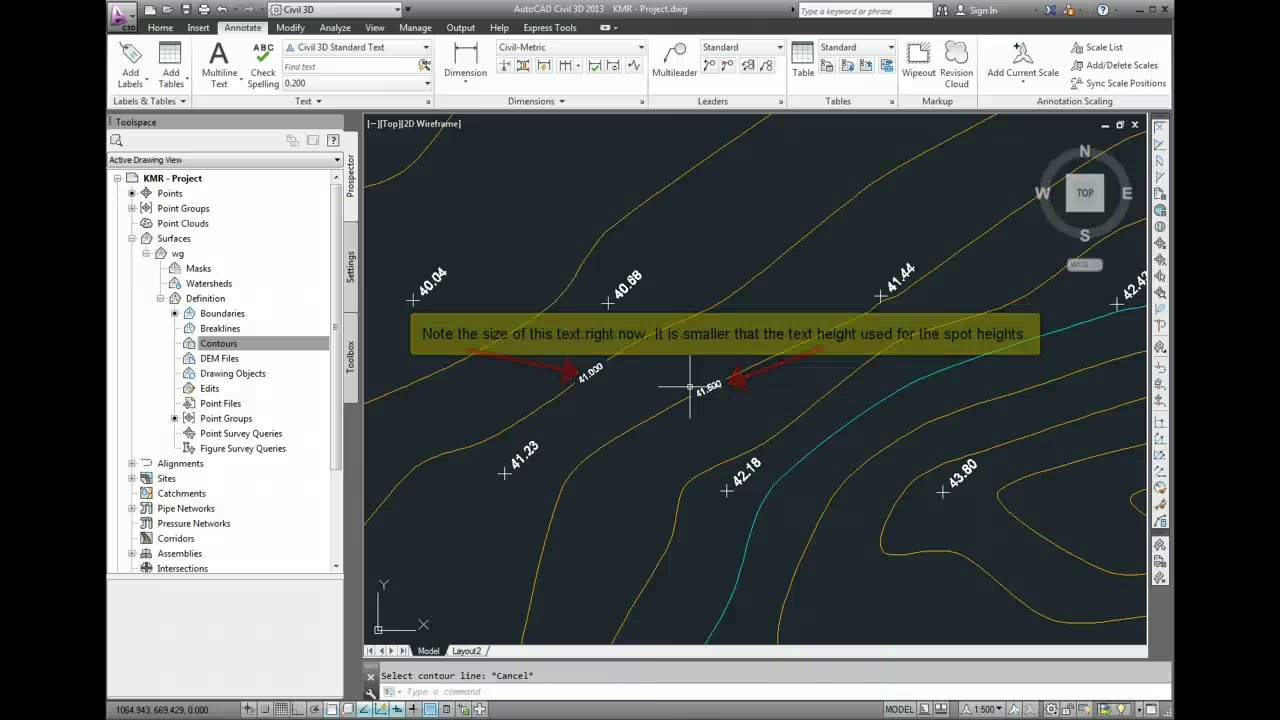Click the New drawing icon
Screen dimensions: 1280x720
click(x=149, y=10)
